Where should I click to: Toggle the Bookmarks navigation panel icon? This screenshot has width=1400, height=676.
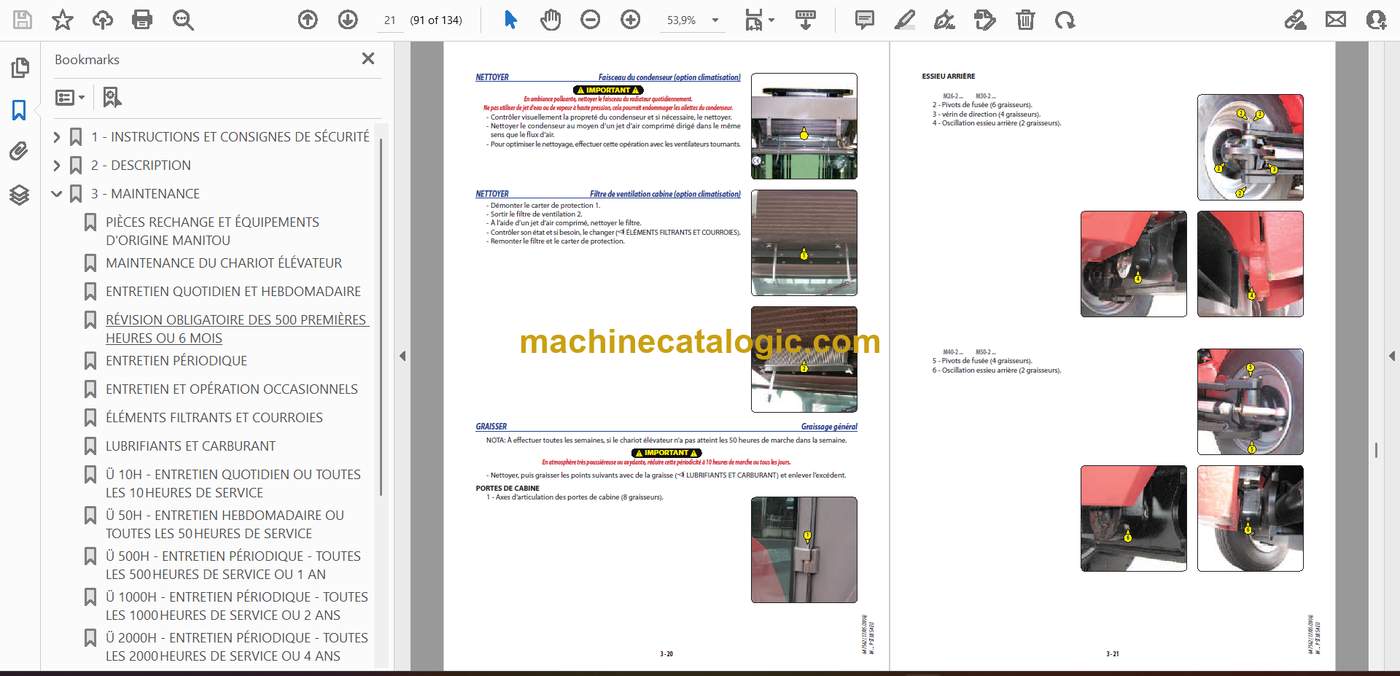tap(19, 110)
